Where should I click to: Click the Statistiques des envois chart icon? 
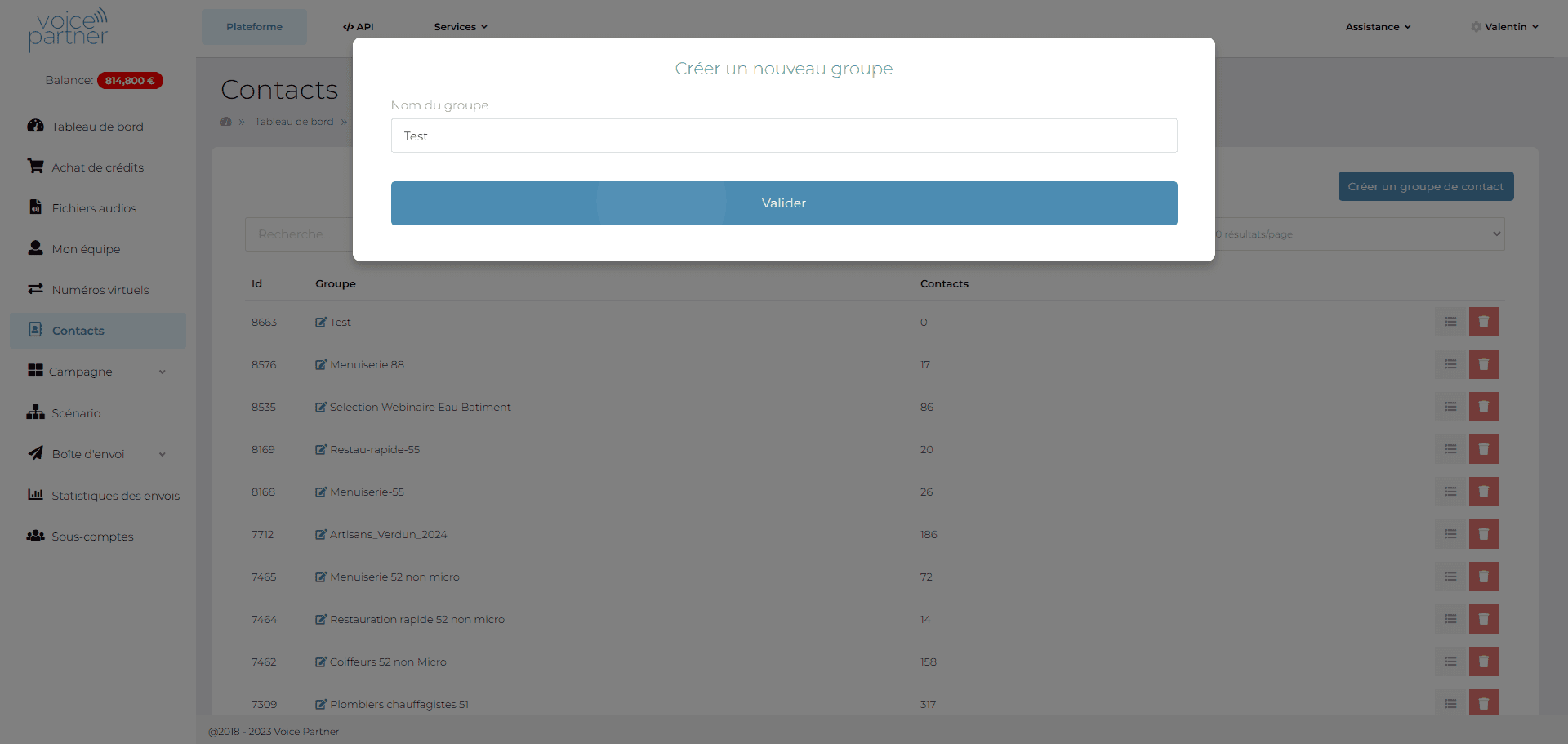click(35, 495)
